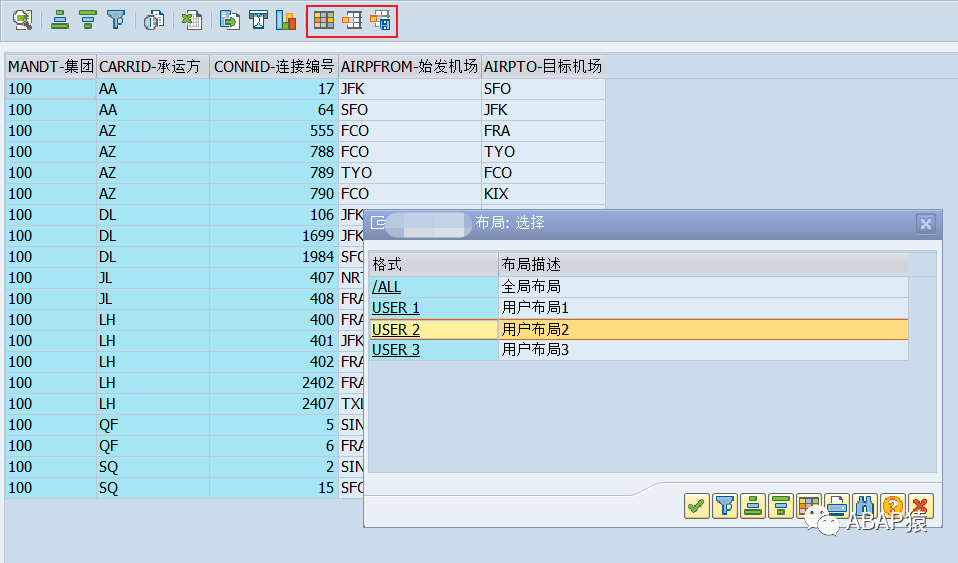Click the filter funnel in the layout dialog
The width and height of the screenshot is (958, 563).
coord(725,506)
